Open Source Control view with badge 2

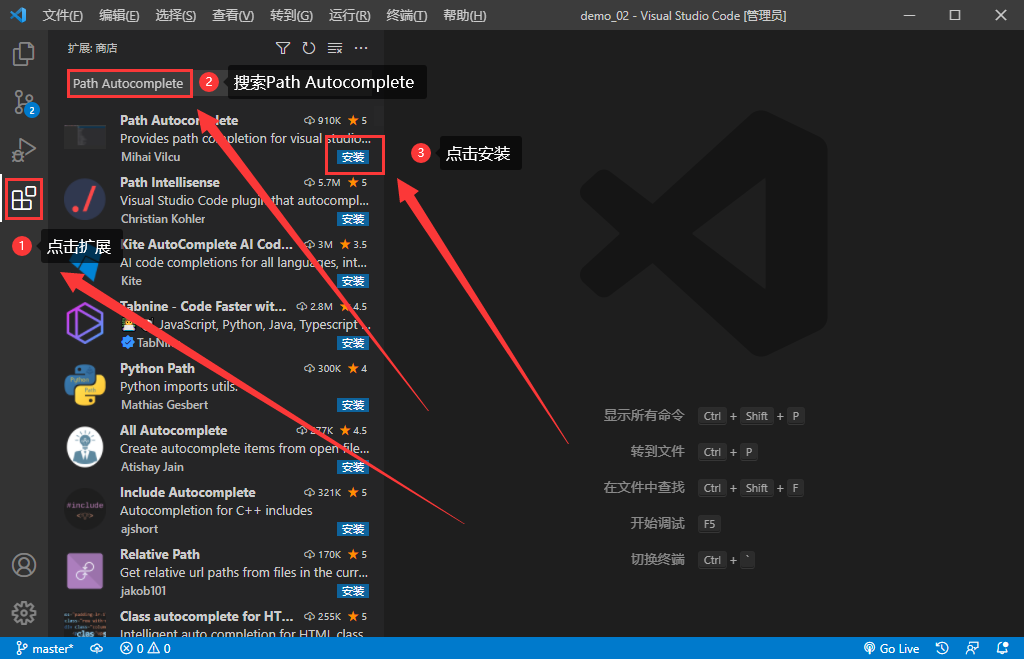pos(25,103)
